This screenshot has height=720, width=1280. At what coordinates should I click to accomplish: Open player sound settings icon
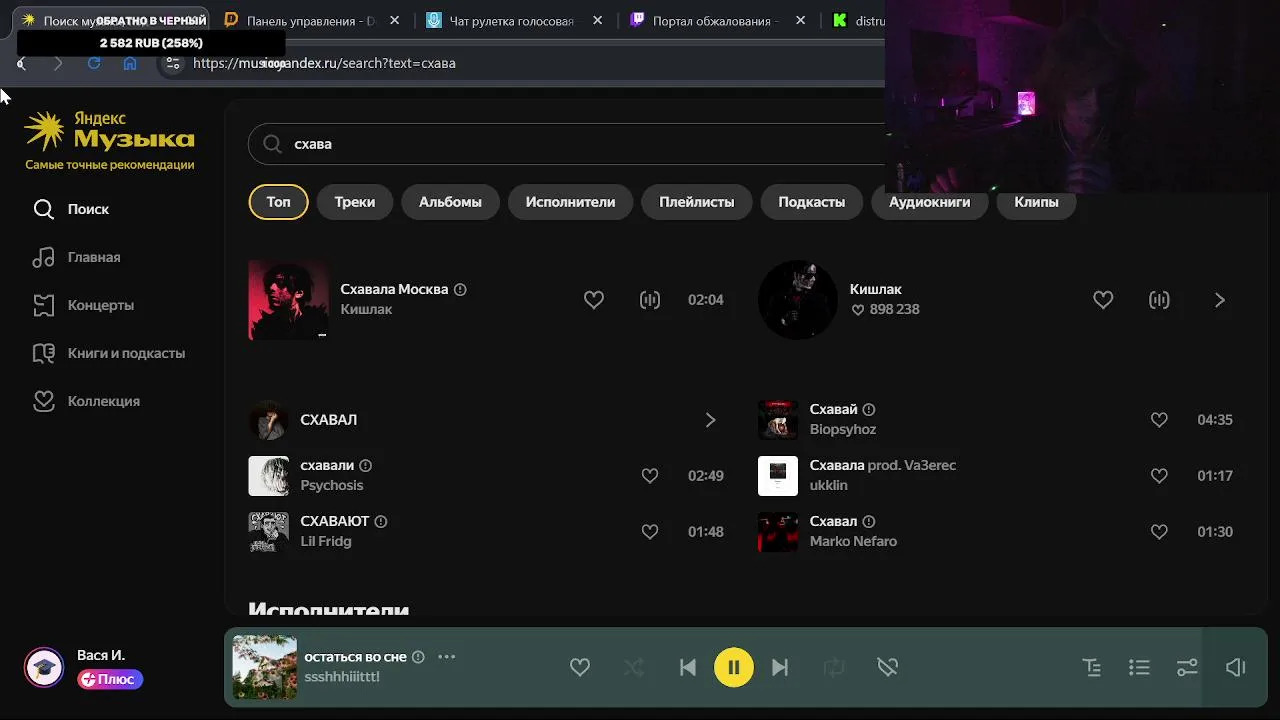pos(1187,668)
